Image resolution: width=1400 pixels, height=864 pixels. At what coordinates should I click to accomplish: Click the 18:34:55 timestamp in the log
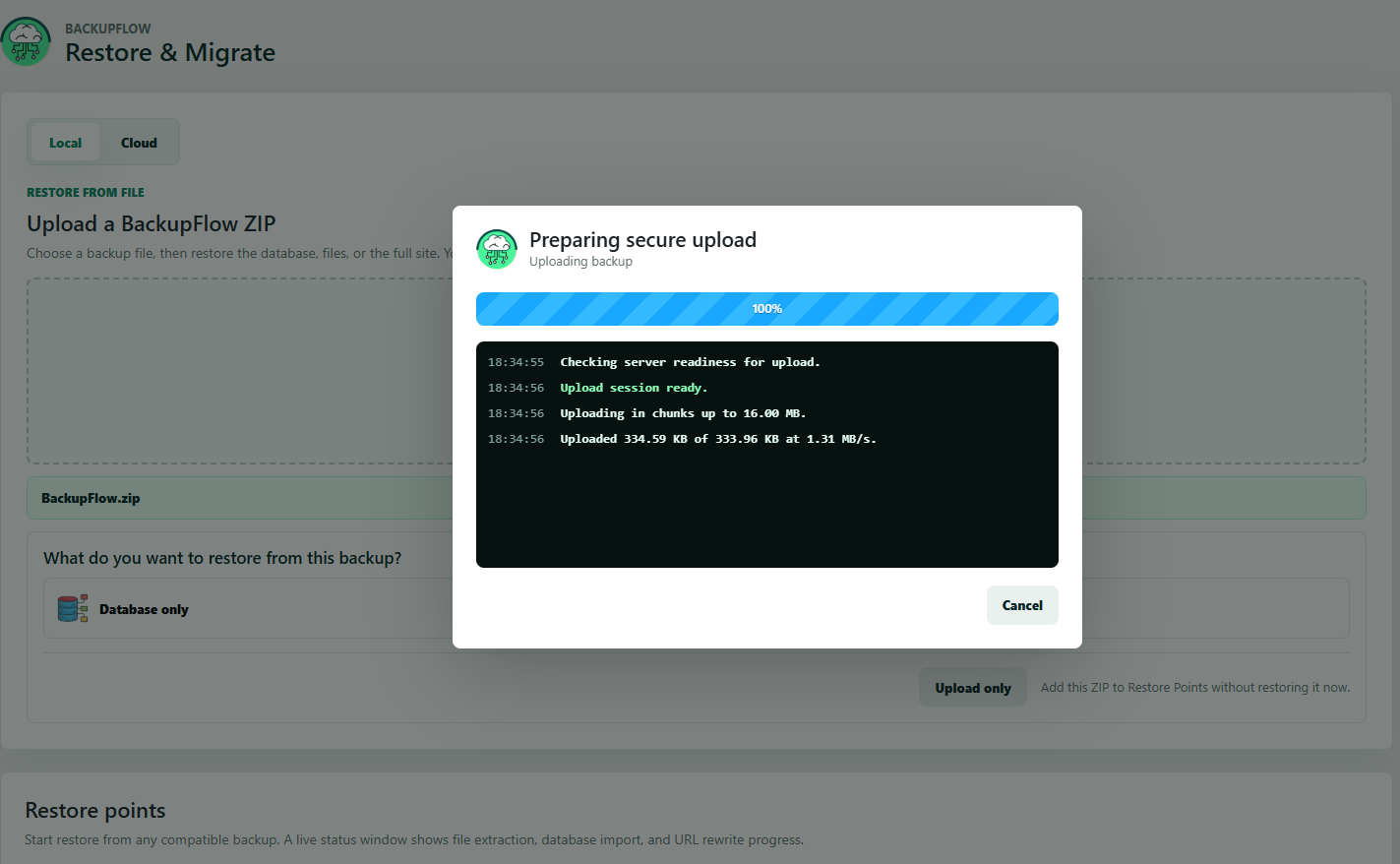click(516, 362)
